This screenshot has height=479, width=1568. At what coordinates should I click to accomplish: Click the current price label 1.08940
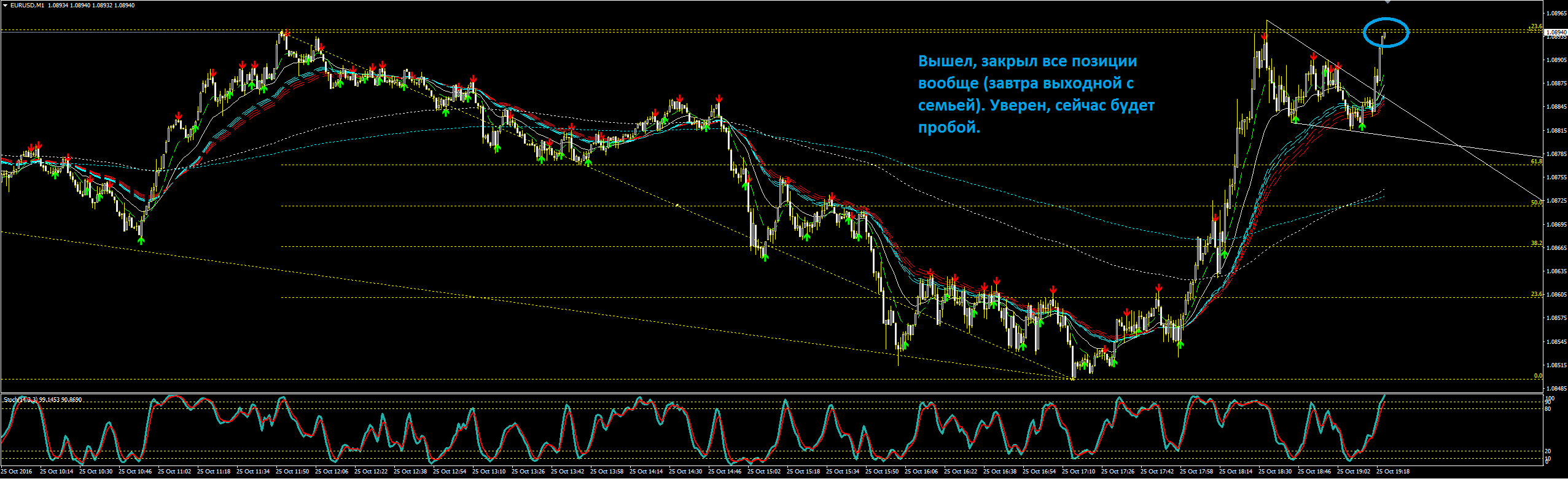click(1556, 32)
